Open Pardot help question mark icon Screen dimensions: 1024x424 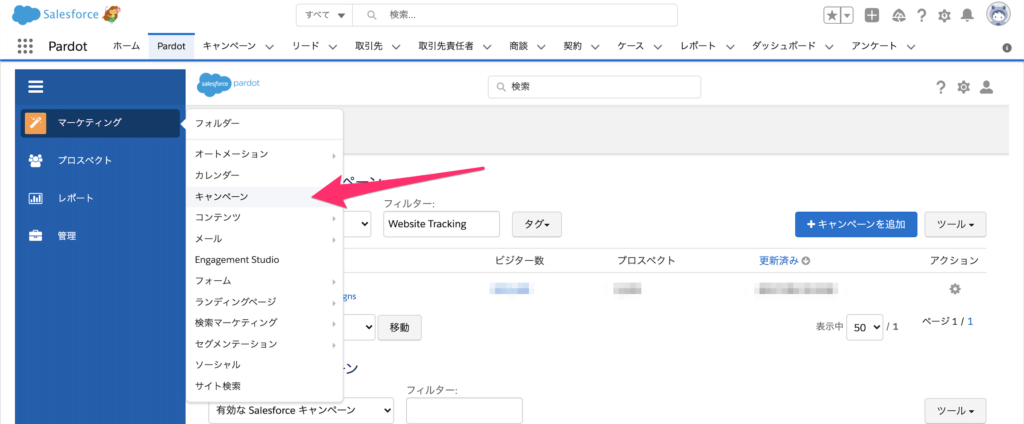click(x=940, y=87)
